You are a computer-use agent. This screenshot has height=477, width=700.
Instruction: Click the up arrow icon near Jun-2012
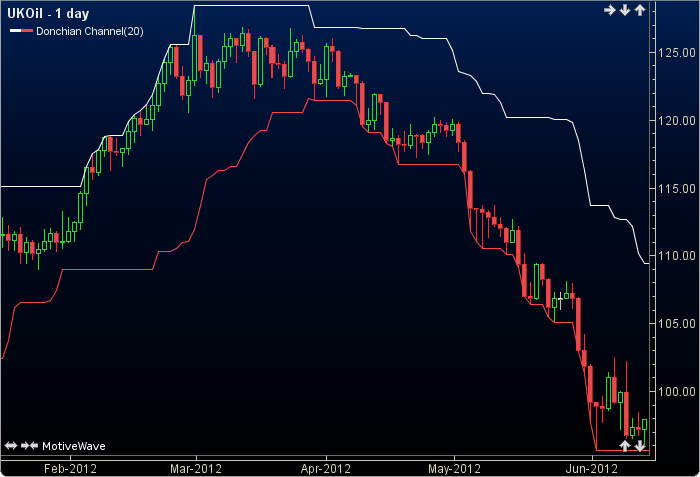(x=625, y=445)
